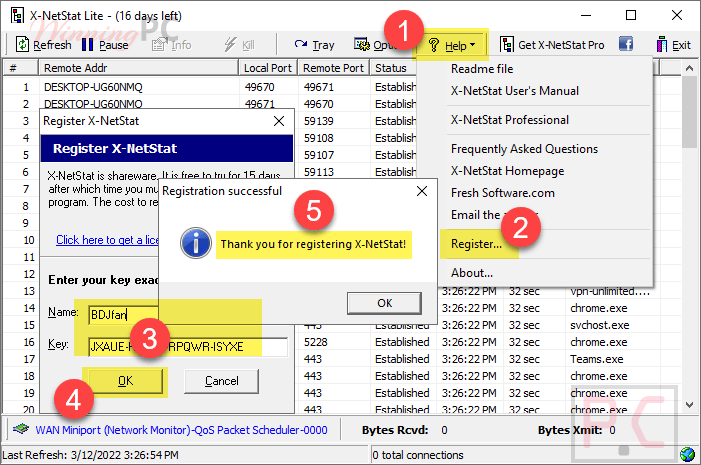This screenshot has height=465, width=701.
Task: Close the Register X-NetStat dialog
Action: pos(279,121)
